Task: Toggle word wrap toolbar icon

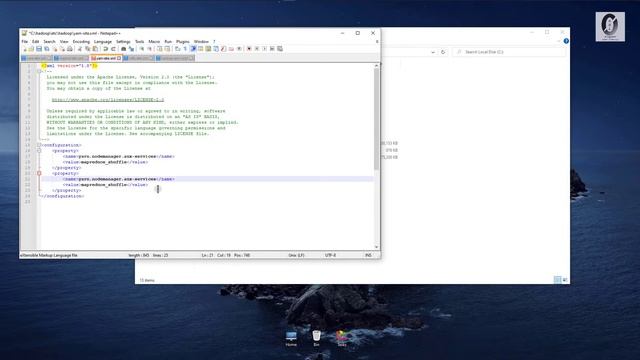Action: (x=177, y=49)
